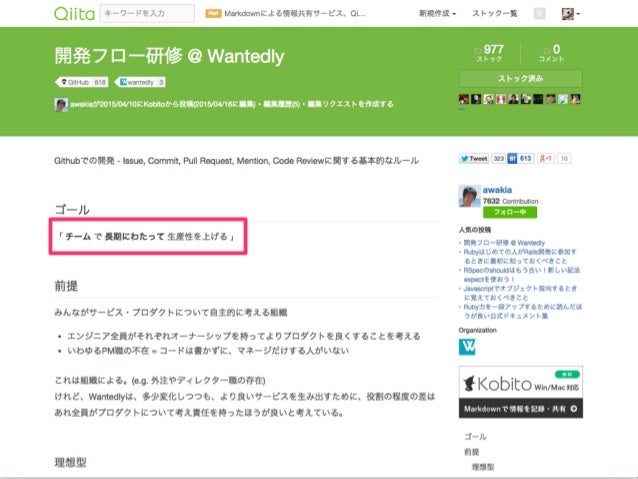The image size is (638, 479).
Task: Select the wantedly tag
Action: 140,82
